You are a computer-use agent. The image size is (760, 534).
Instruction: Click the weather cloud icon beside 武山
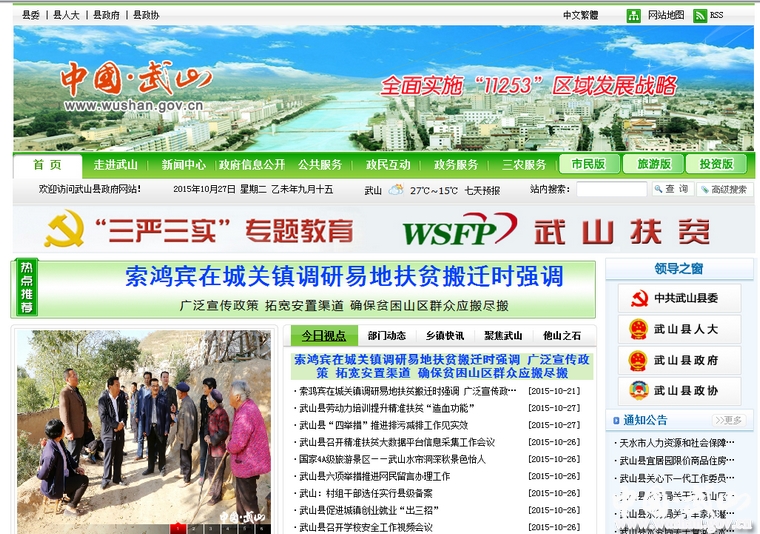[x=396, y=190]
